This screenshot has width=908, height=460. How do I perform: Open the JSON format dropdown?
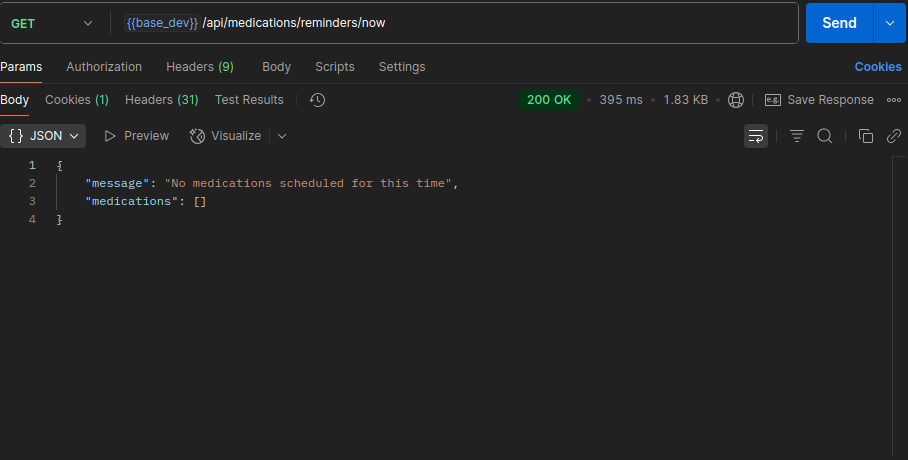point(43,136)
